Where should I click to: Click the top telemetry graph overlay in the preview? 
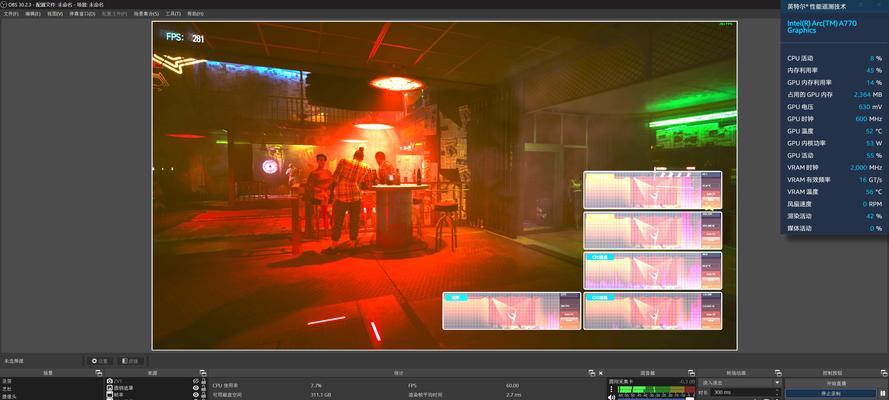click(653, 190)
